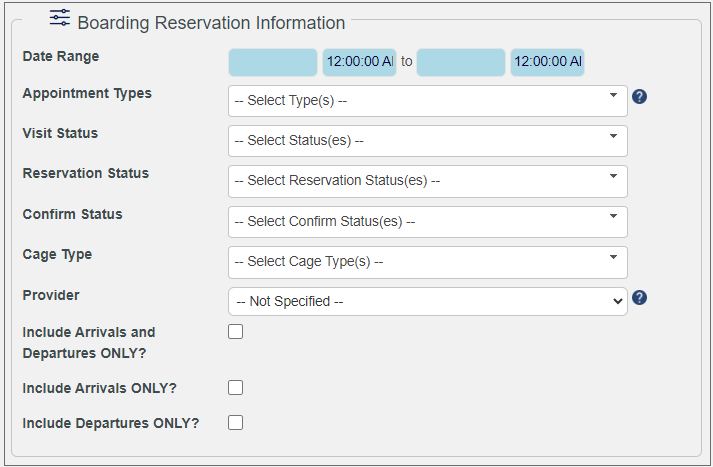Open the Reservation Status dropdown list
The height and width of the screenshot is (467, 713).
point(427,181)
